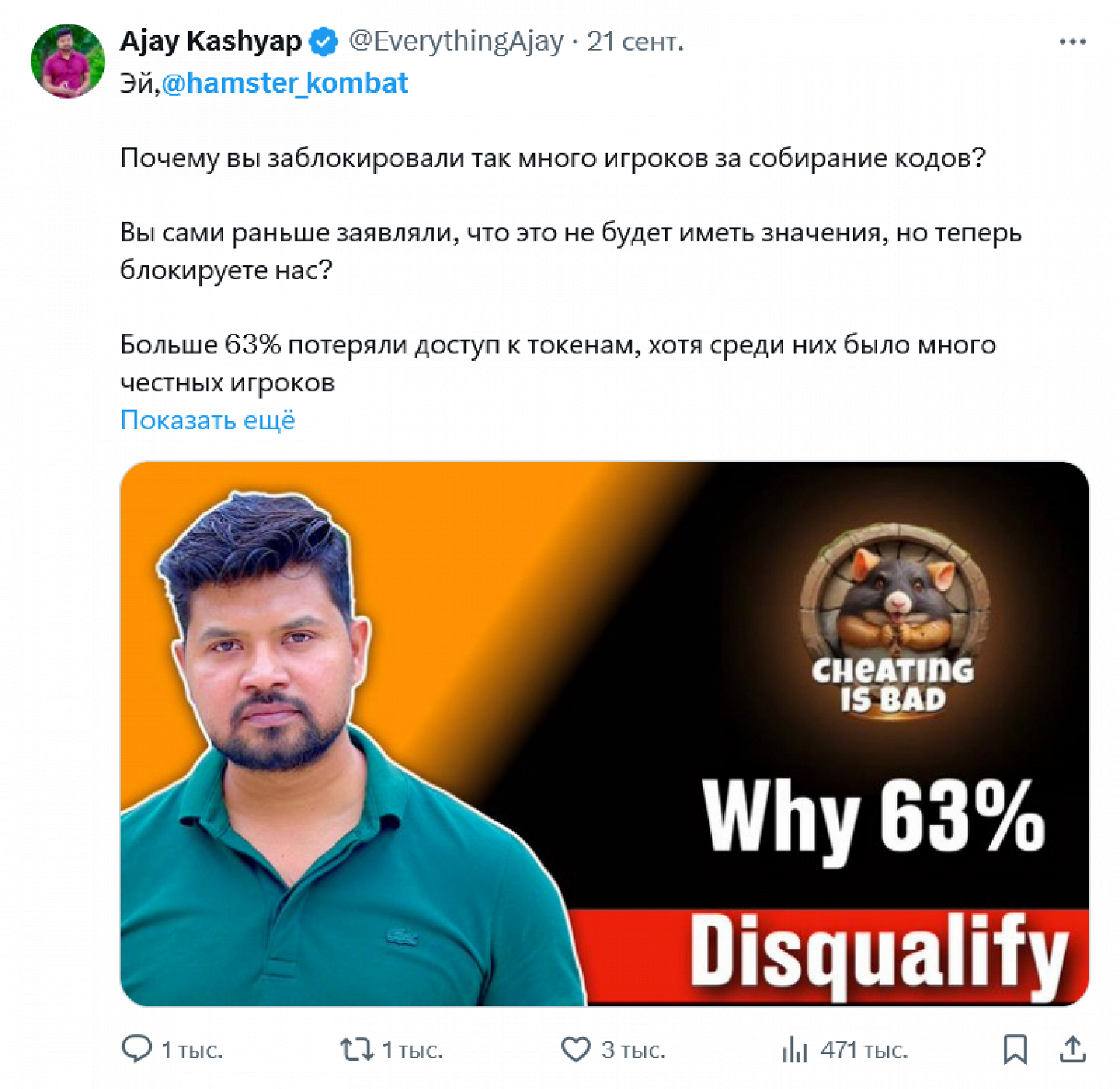
Task: Click the 1 тыс. reposts count
Action: [412, 1050]
